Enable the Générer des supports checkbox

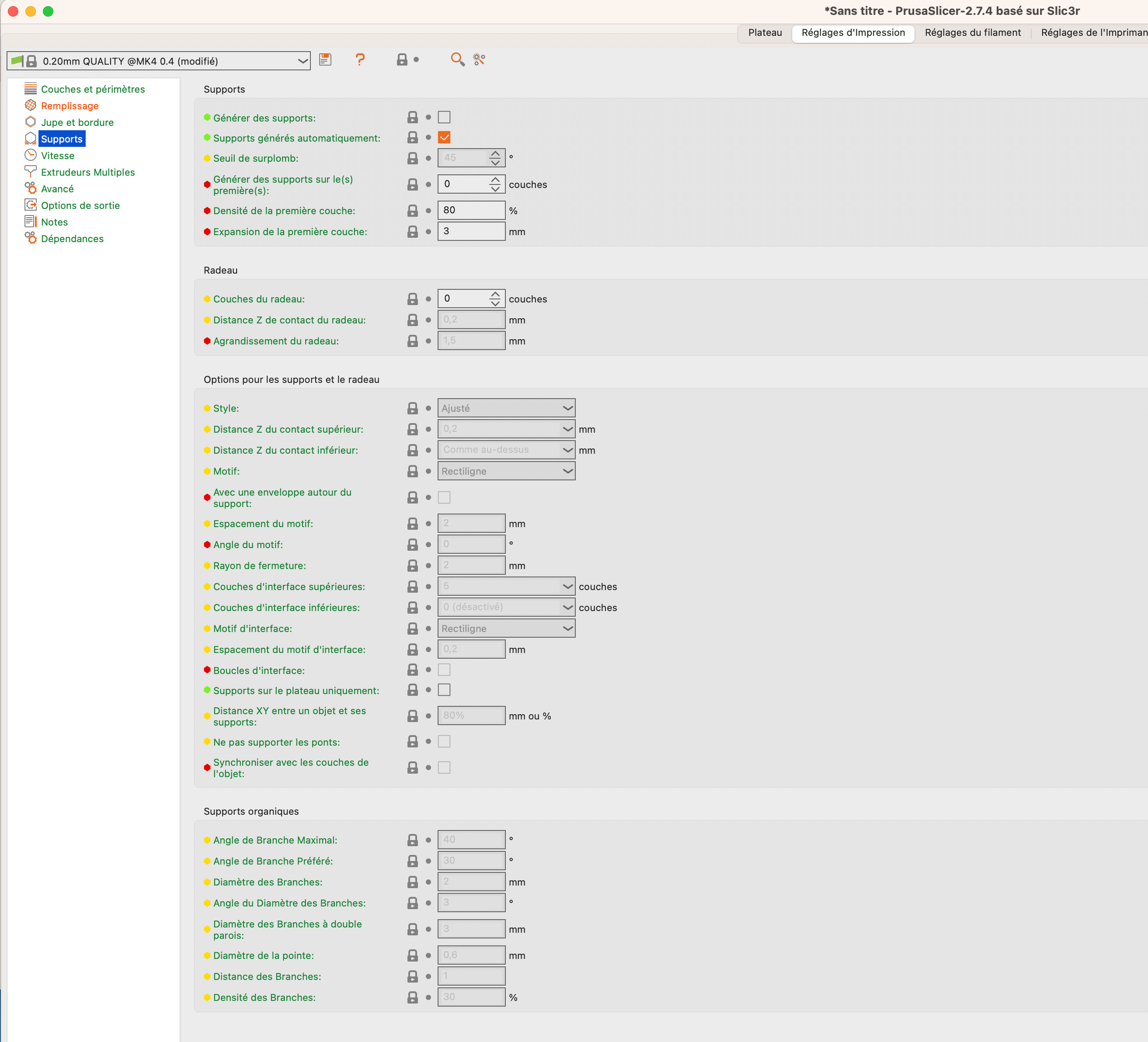(x=444, y=117)
